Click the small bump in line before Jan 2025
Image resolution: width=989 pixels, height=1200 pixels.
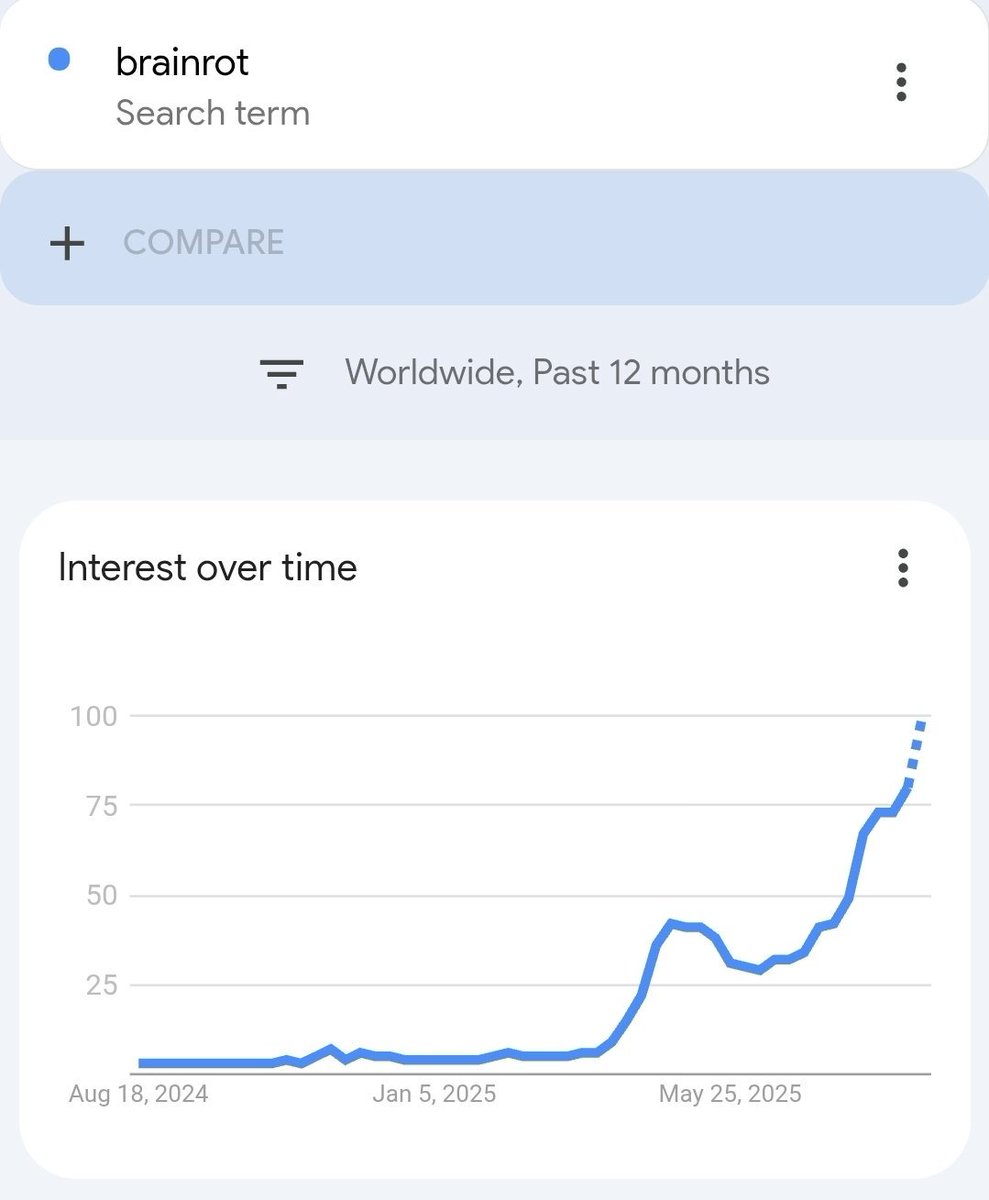point(331,1049)
